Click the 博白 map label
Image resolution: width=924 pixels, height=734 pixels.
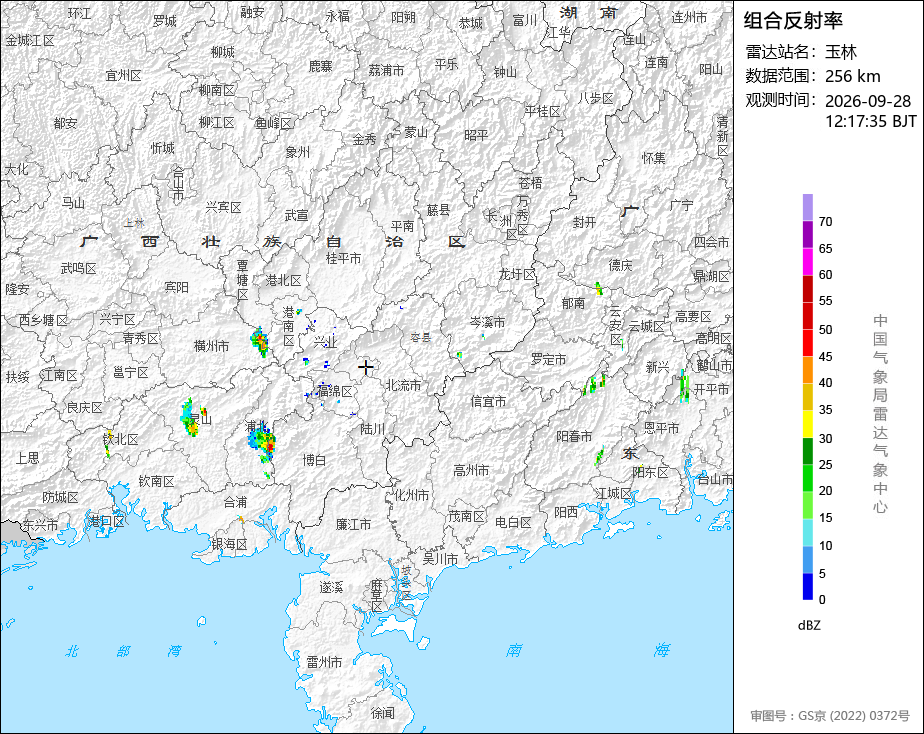click(x=314, y=460)
